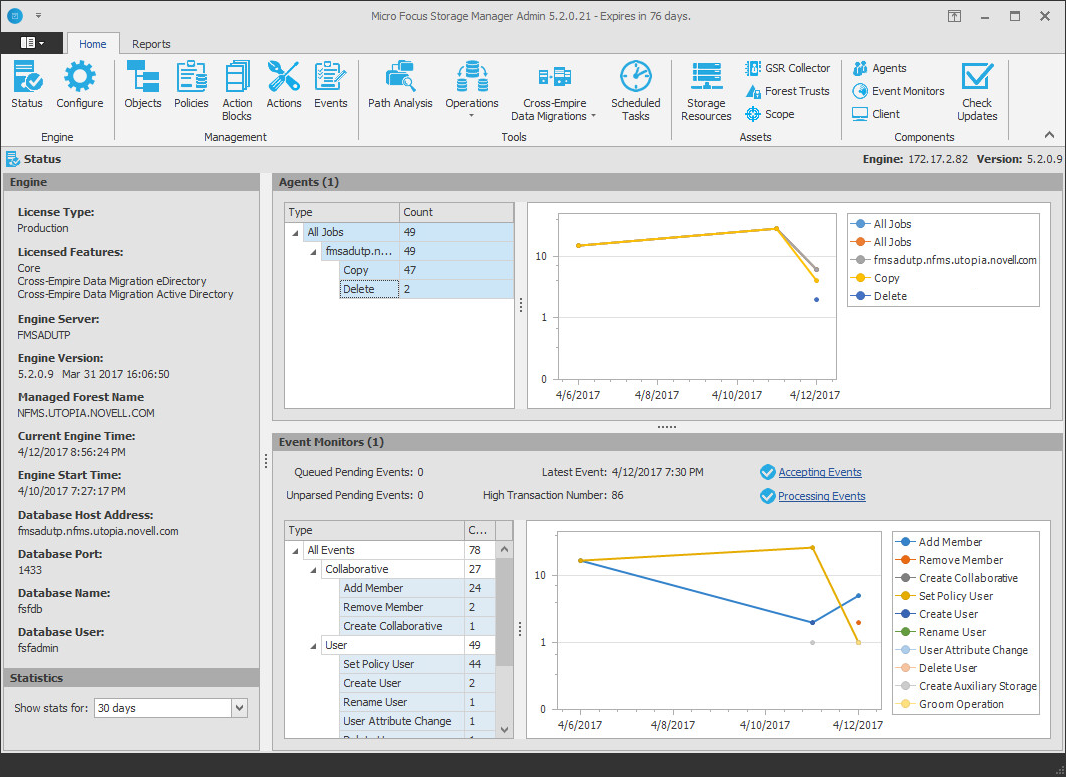
Task: Collapse the ribbon with the arrow
Action: click(1050, 135)
